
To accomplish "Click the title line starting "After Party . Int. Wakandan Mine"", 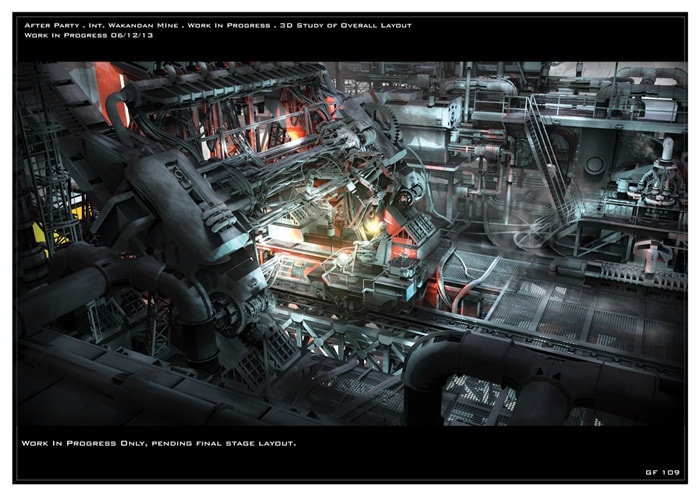I will coord(218,25).
